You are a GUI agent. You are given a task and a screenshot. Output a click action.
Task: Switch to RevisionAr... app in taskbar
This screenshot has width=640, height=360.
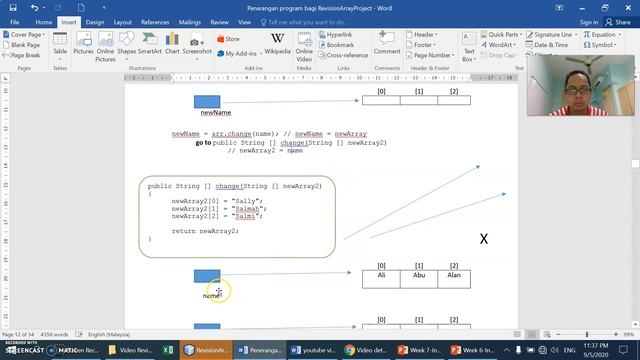click(206, 350)
